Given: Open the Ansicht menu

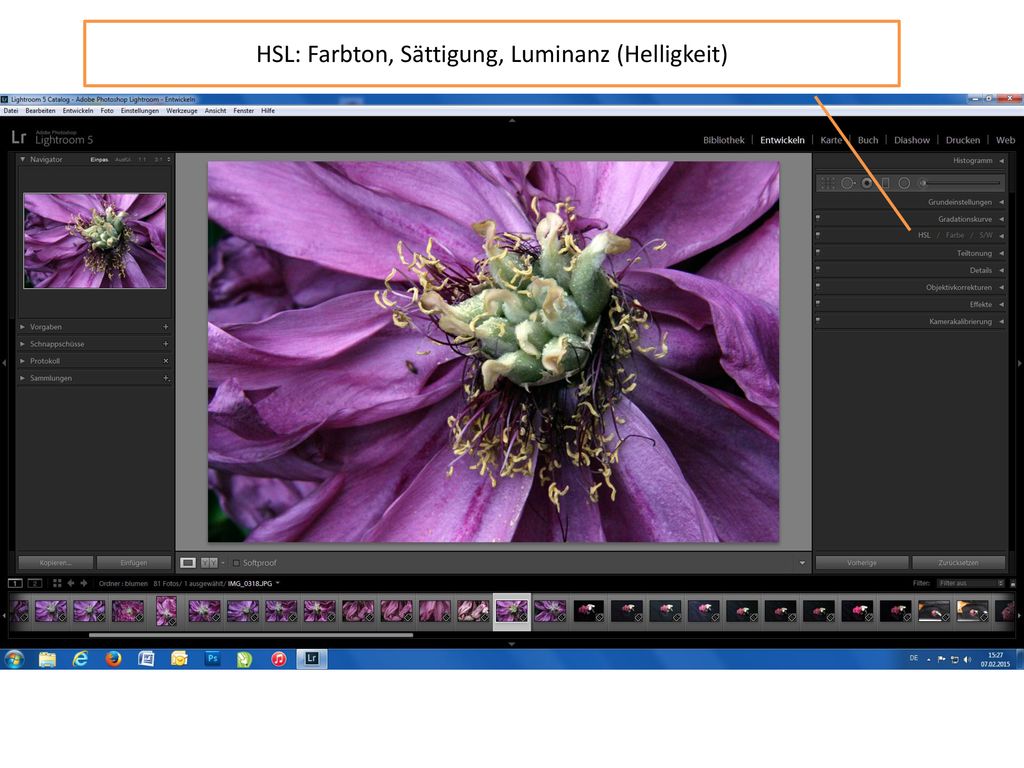Looking at the screenshot, I should pos(215,111).
